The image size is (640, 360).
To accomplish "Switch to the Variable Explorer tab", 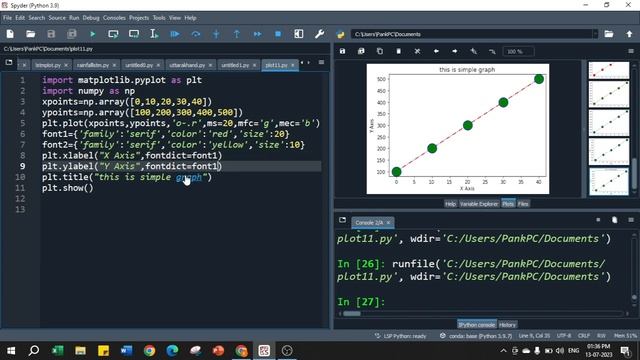I will tap(479, 204).
